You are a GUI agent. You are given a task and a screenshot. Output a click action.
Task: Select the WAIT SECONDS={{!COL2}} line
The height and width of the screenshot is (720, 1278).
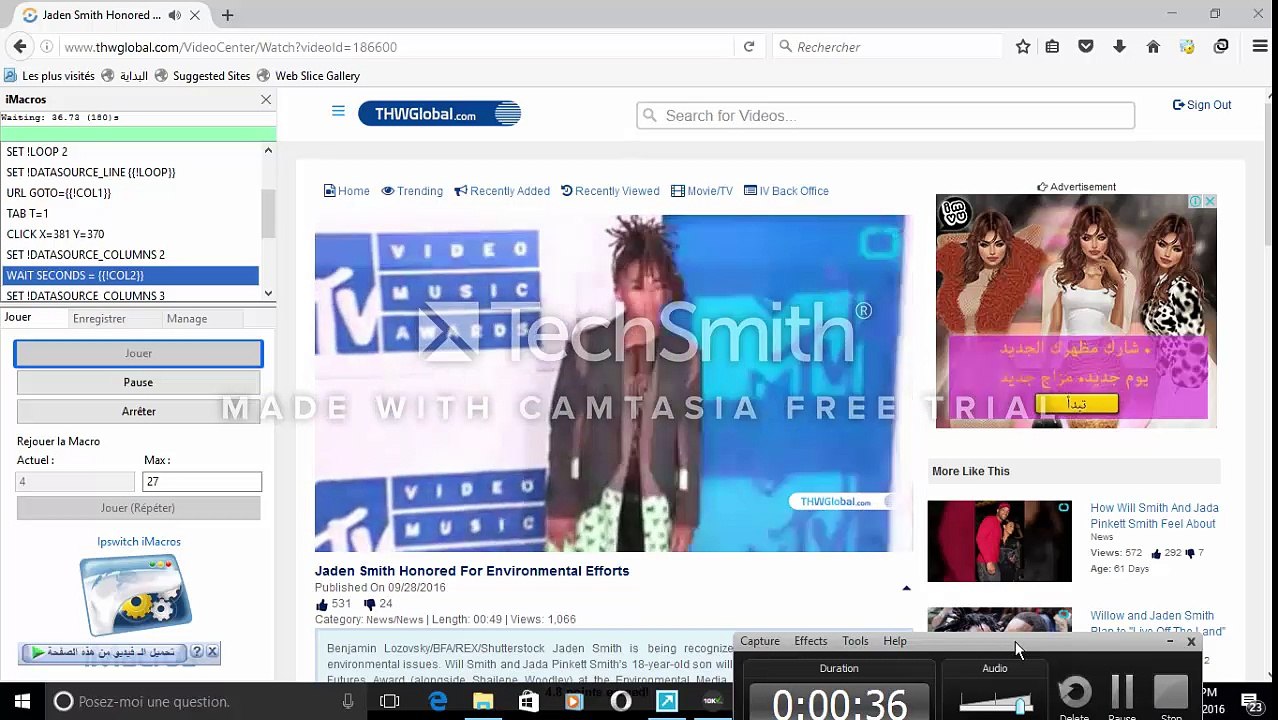tap(130, 275)
